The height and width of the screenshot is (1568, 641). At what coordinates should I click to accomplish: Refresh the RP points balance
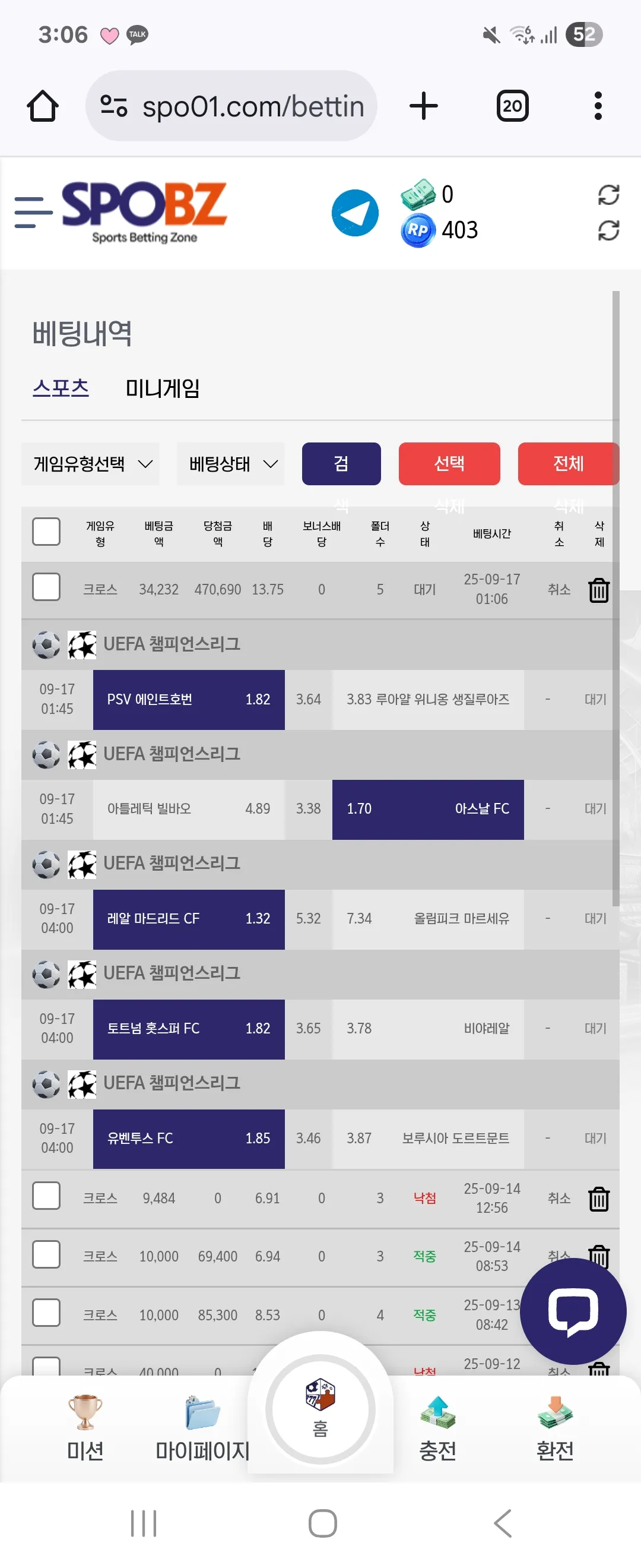pos(608,230)
